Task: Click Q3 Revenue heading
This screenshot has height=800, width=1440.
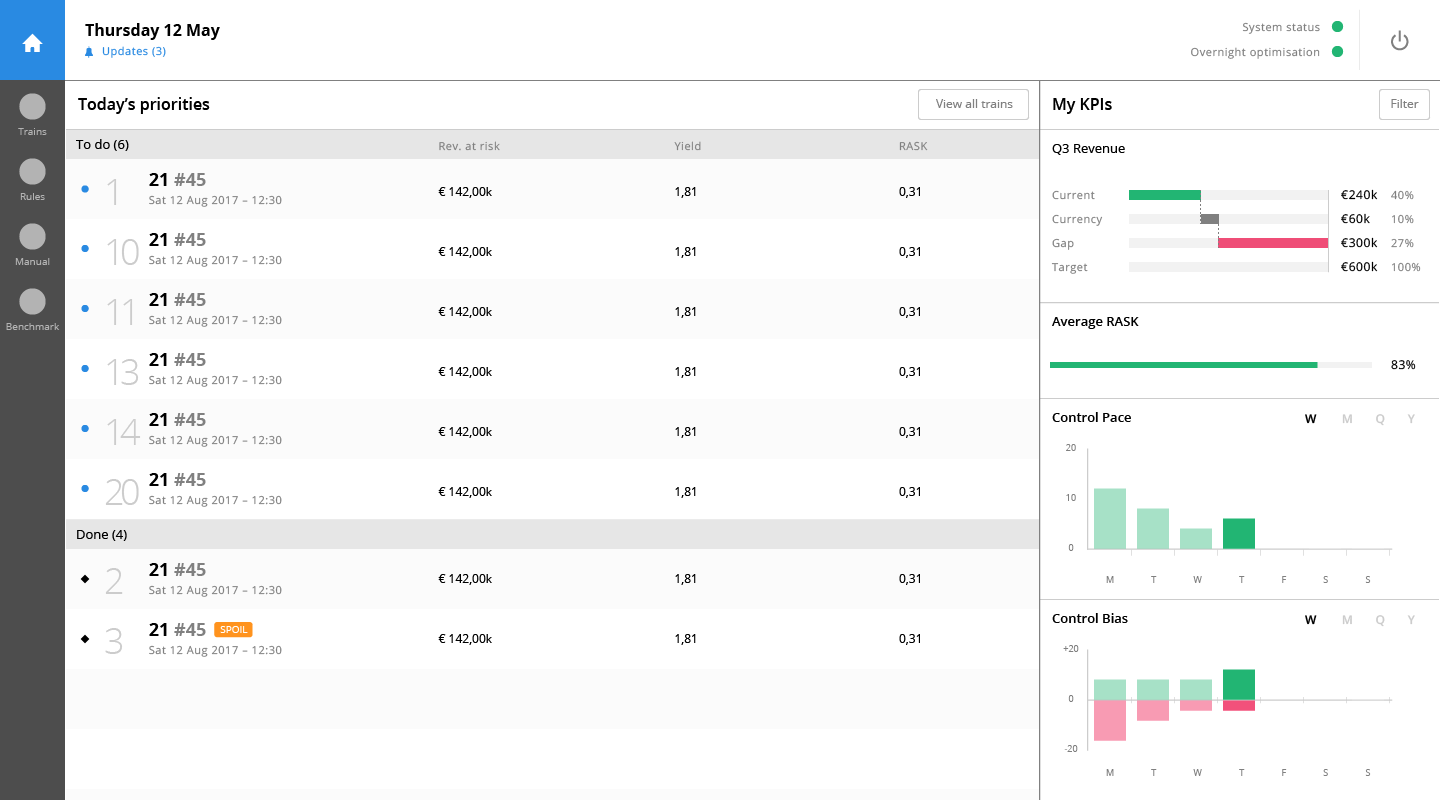Action: click(1088, 149)
